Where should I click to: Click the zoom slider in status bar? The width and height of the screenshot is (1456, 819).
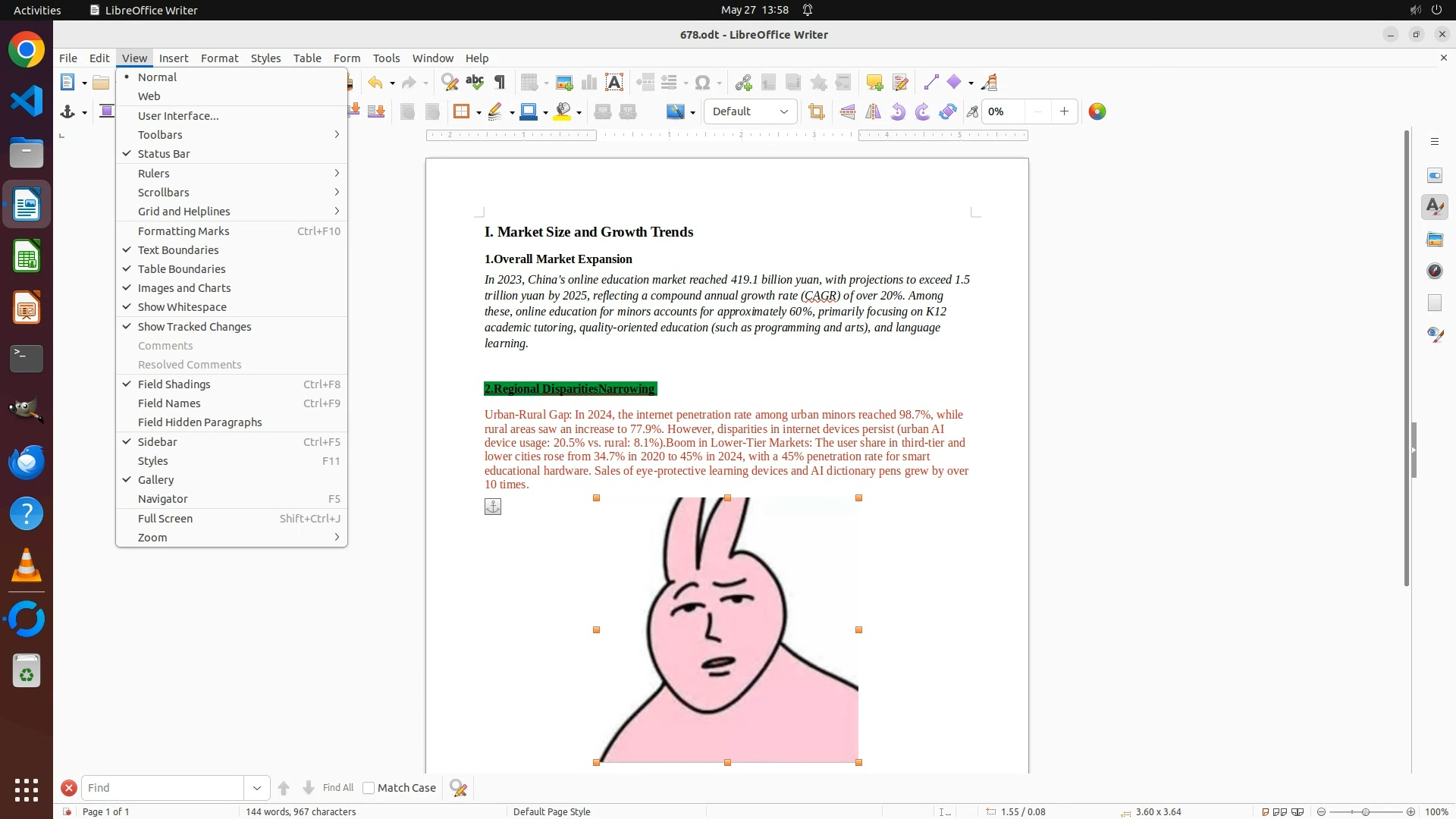click(x=1366, y=812)
